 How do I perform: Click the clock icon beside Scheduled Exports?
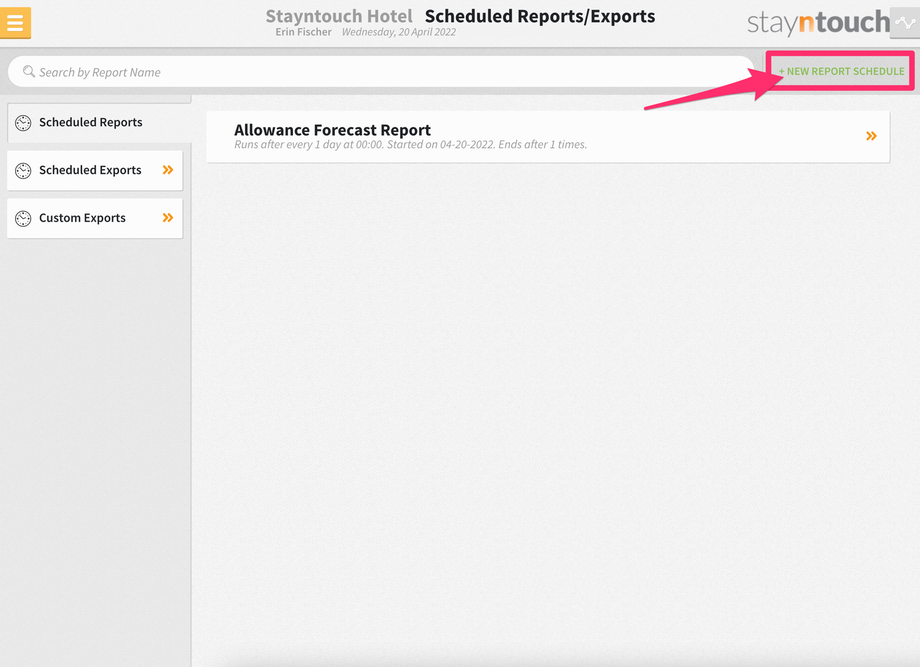pos(23,171)
